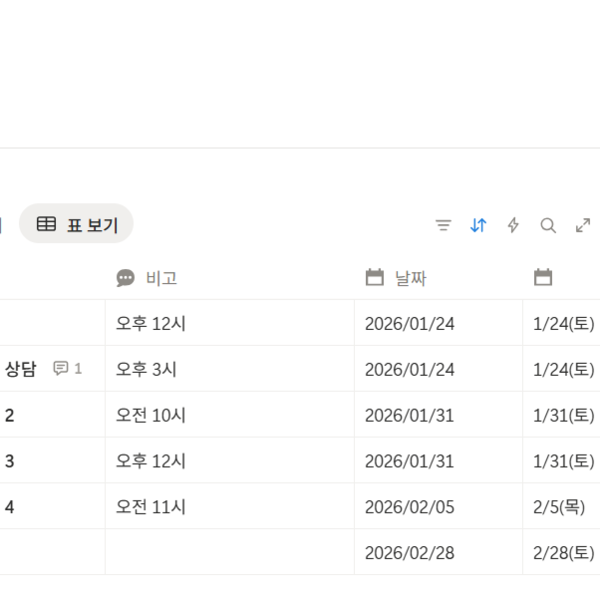The image size is (600, 600).
Task: Open the comment bubble on 상담 row
Action: tap(68, 369)
